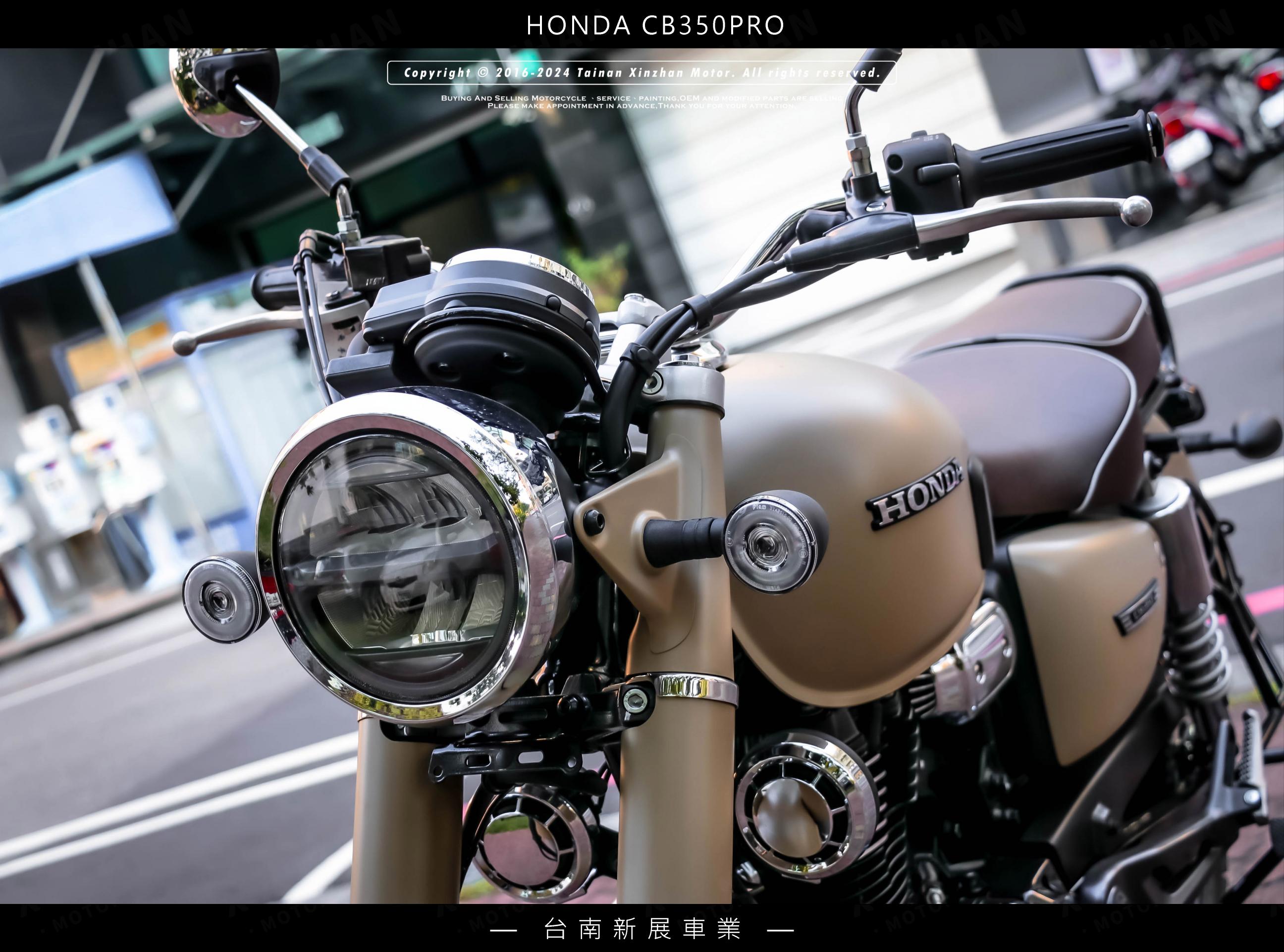Click the 'Please make appointment in advance' line

pyautogui.click(x=642, y=106)
